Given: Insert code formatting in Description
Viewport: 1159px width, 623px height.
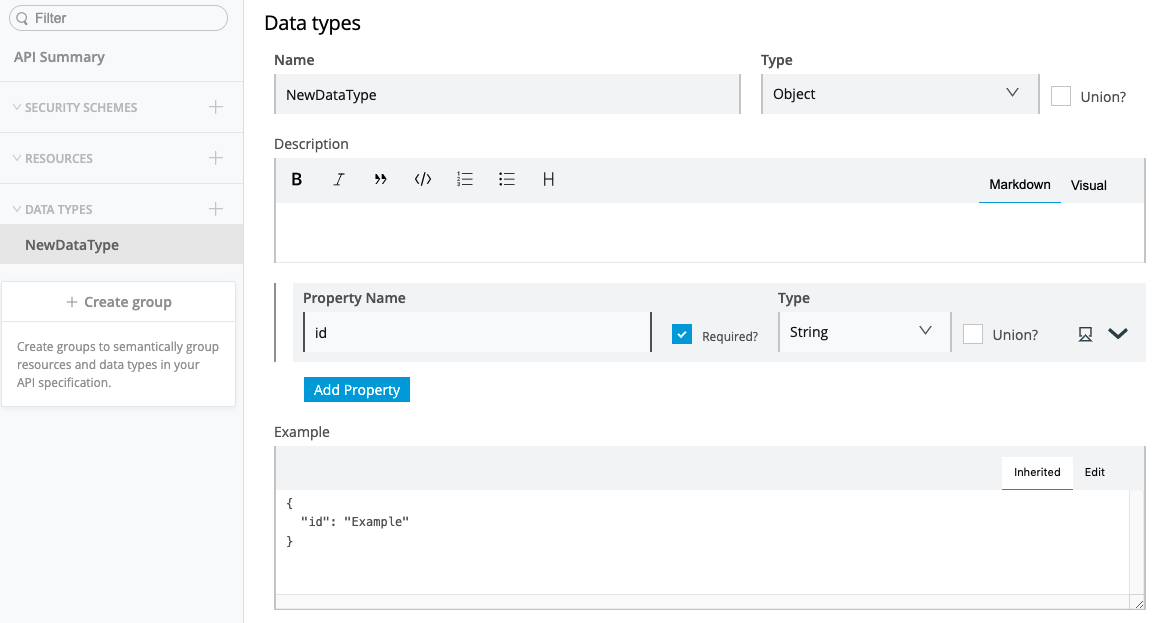Looking at the screenshot, I should tap(423, 180).
